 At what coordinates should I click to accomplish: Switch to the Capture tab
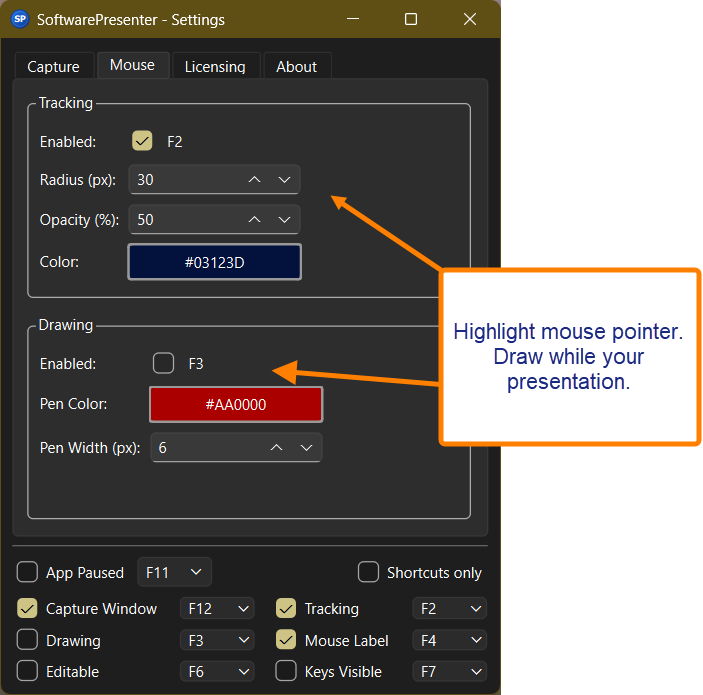[x=54, y=66]
